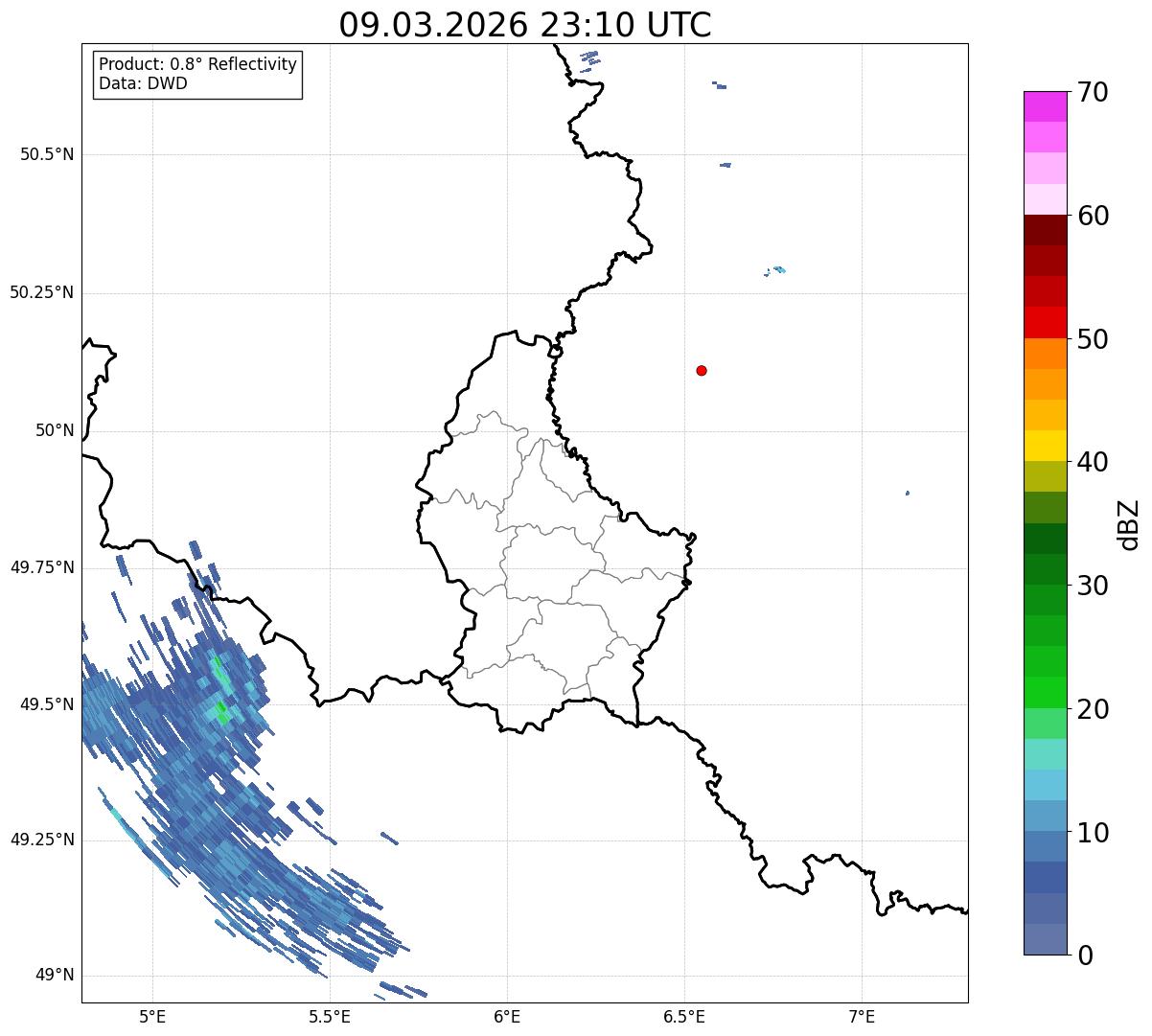
Task: Click the "Product: 0.8° Reflectivity" label
Action: click(197, 64)
